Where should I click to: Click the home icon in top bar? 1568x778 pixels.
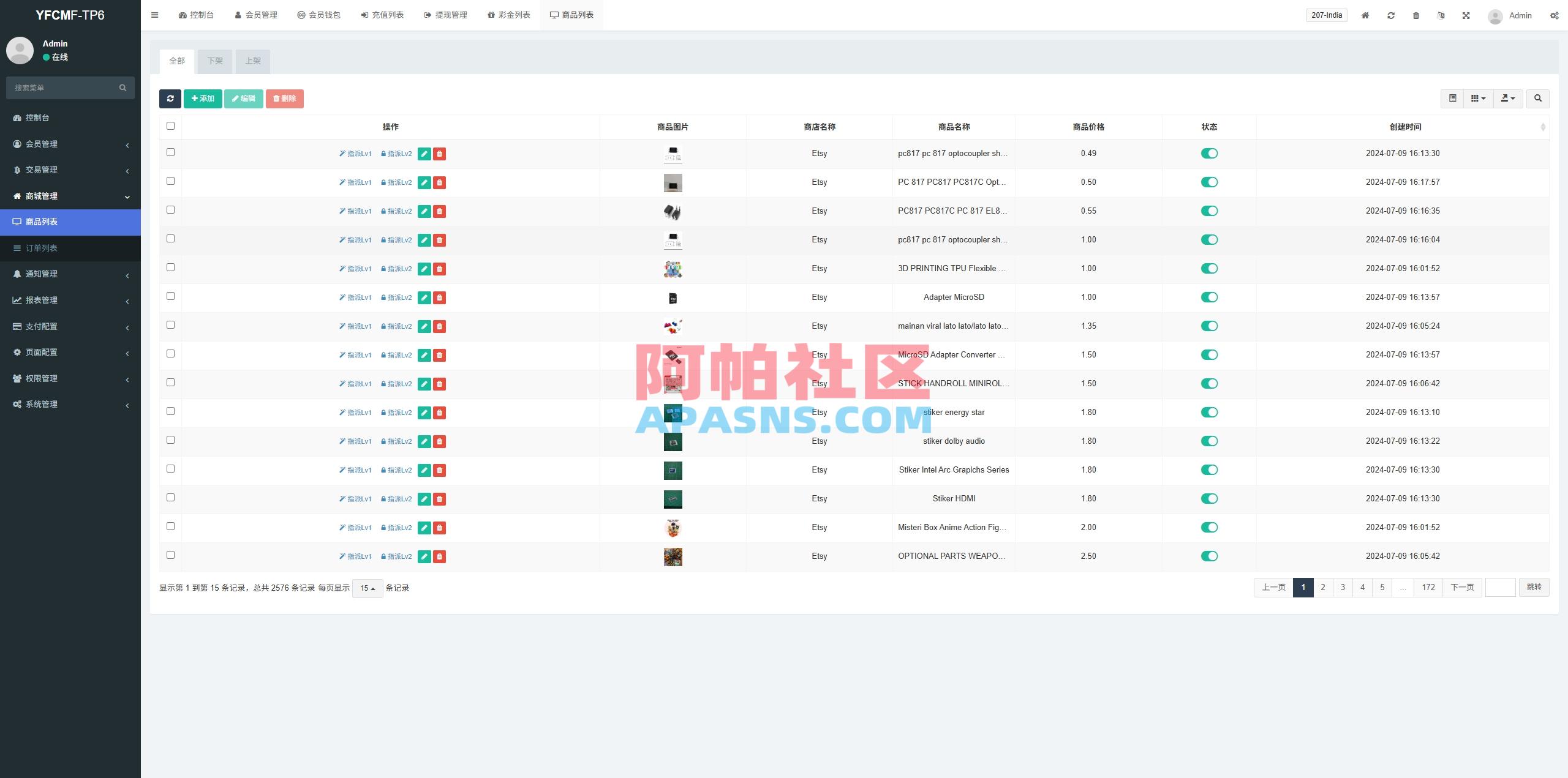coord(1365,15)
